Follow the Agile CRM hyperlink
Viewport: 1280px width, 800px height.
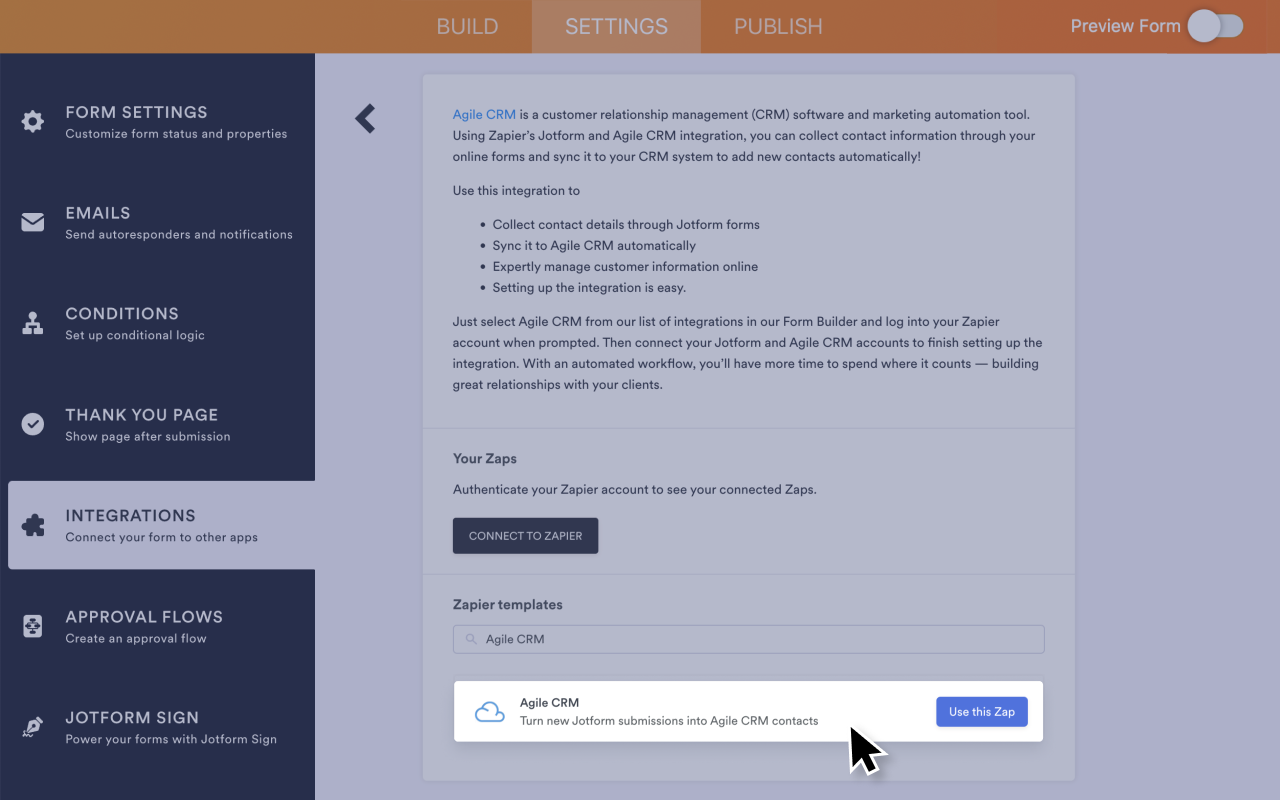(484, 115)
